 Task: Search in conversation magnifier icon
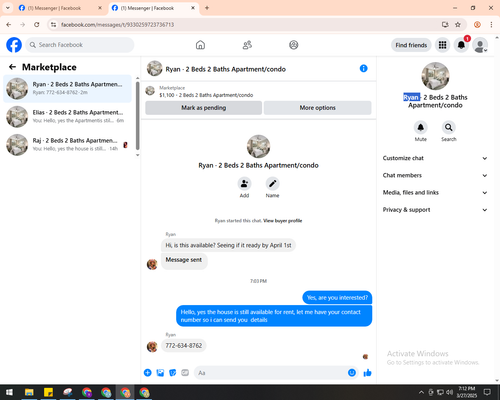coord(449,127)
